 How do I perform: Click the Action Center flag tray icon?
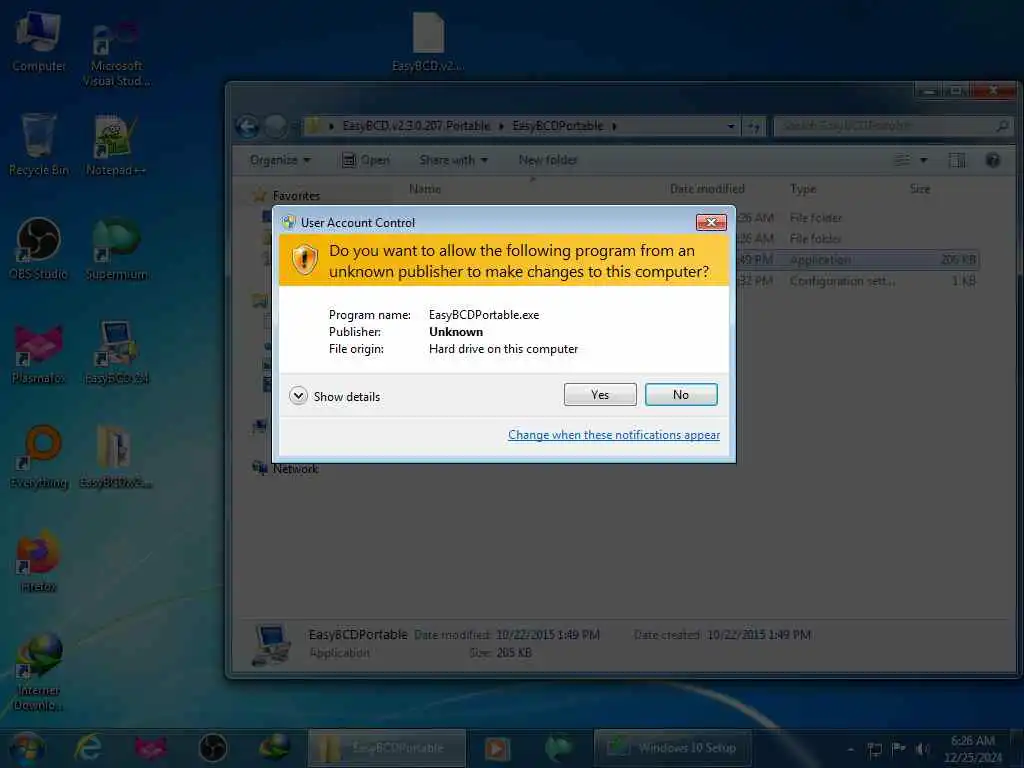click(899, 749)
